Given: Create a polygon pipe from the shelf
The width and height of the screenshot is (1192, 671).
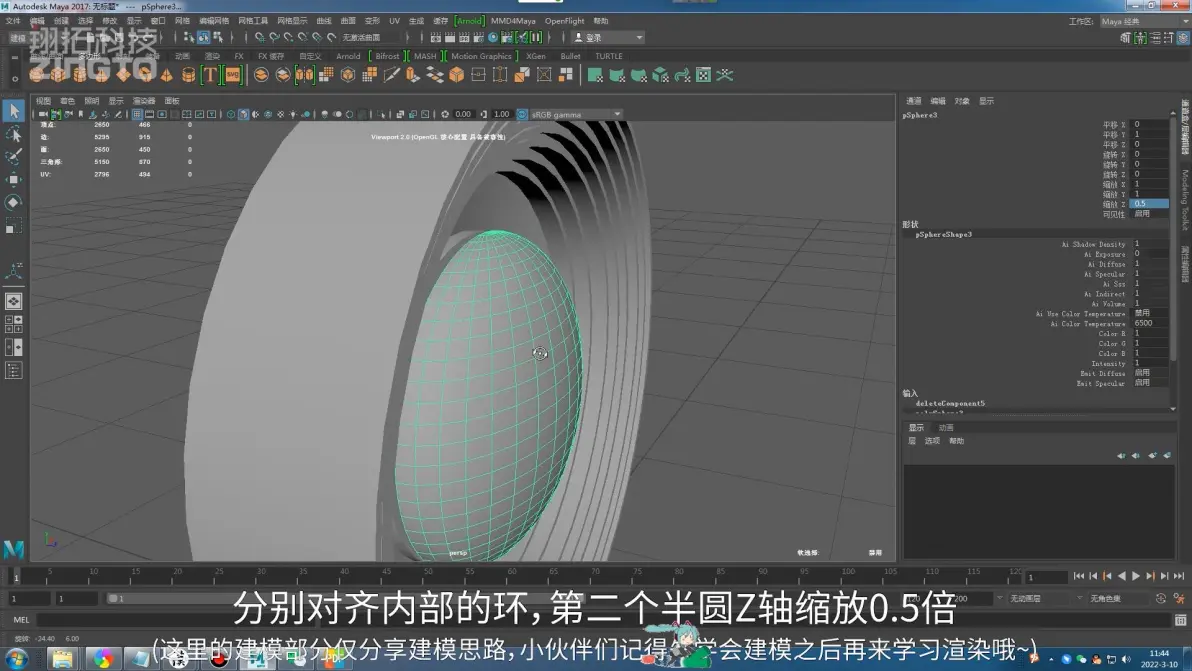Looking at the screenshot, I should 188,74.
